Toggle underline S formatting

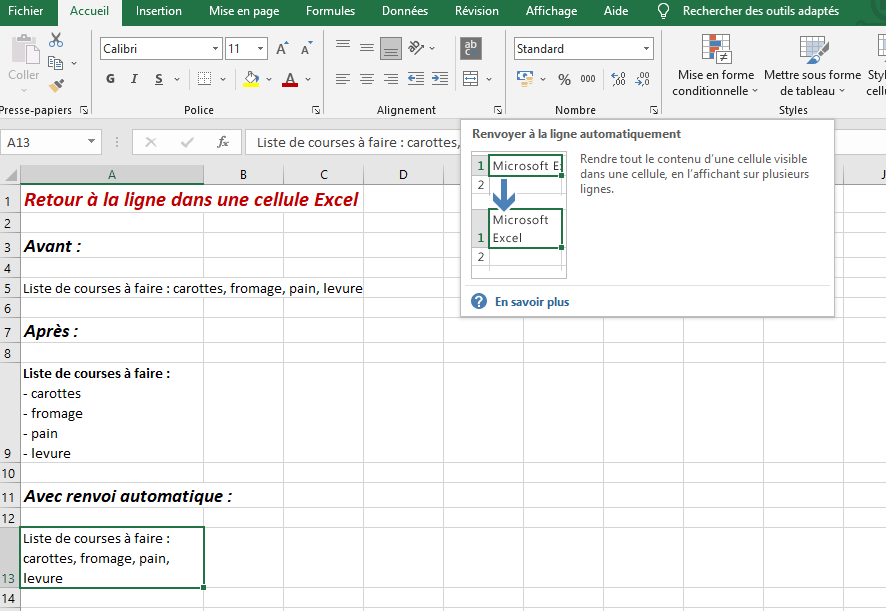pyautogui.click(x=159, y=79)
